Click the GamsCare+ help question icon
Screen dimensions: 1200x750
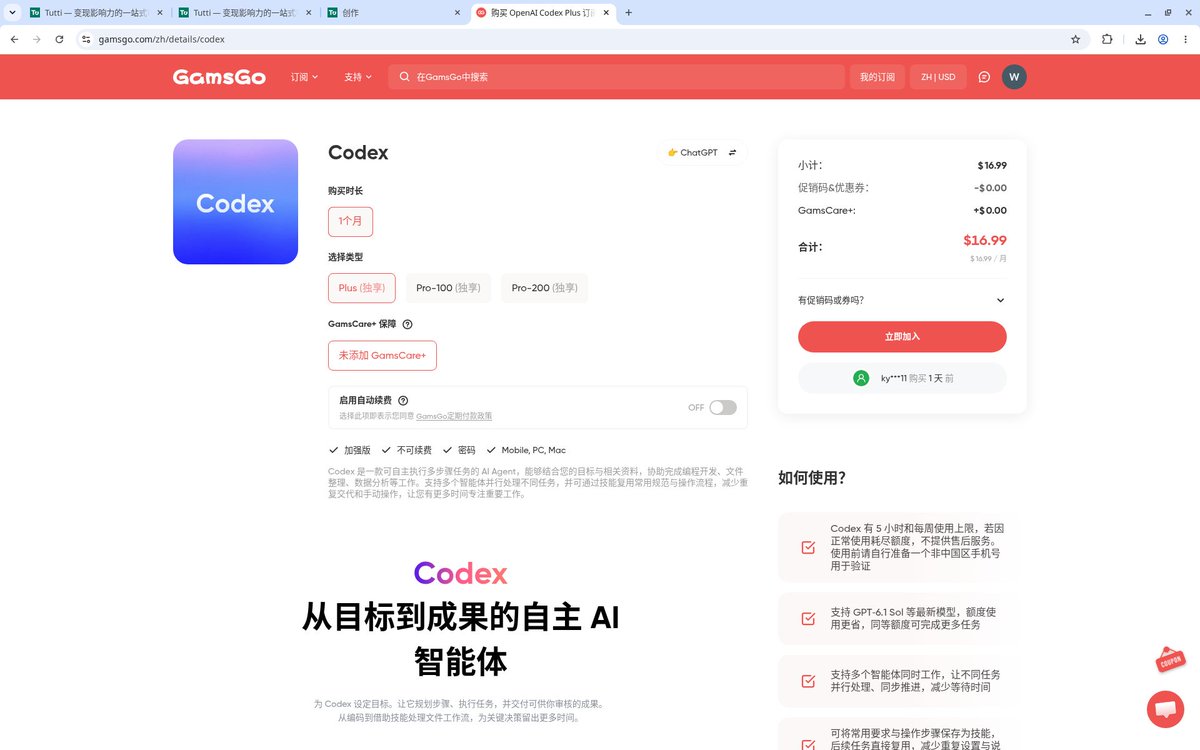pos(407,324)
